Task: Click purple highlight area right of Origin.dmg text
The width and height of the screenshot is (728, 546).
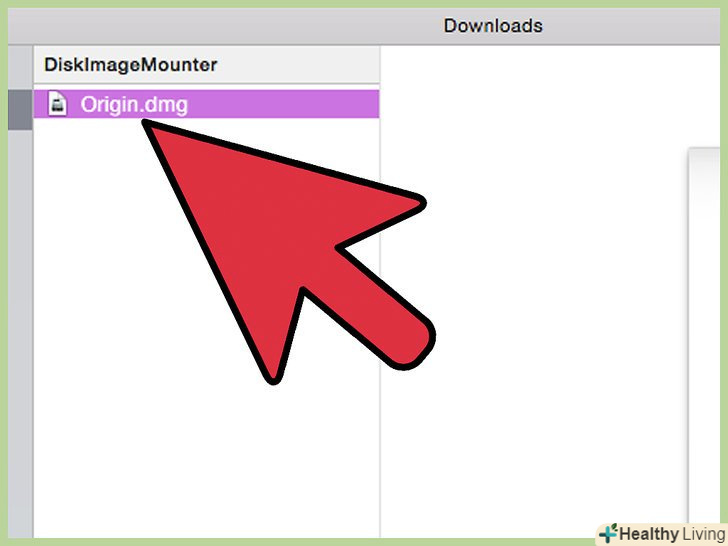Action: (283, 104)
